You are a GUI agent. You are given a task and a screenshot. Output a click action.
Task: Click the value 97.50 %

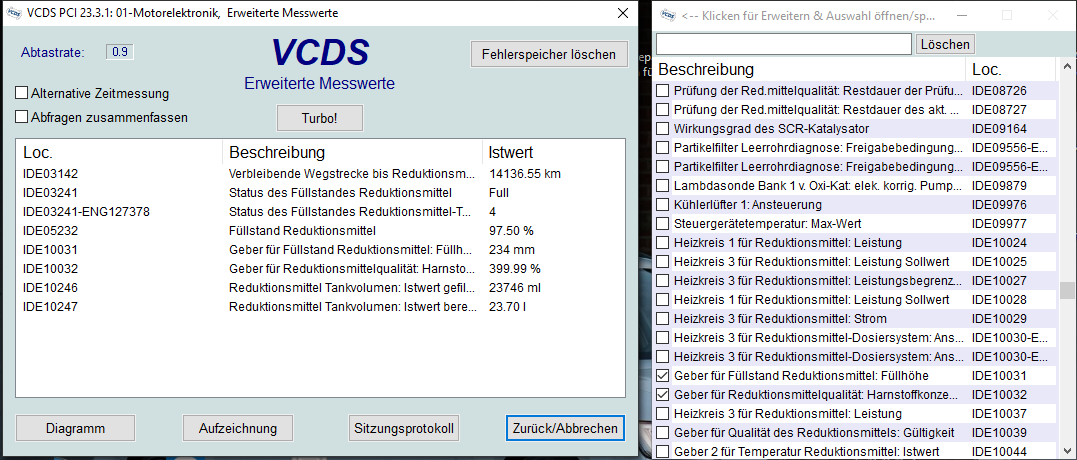(511, 231)
